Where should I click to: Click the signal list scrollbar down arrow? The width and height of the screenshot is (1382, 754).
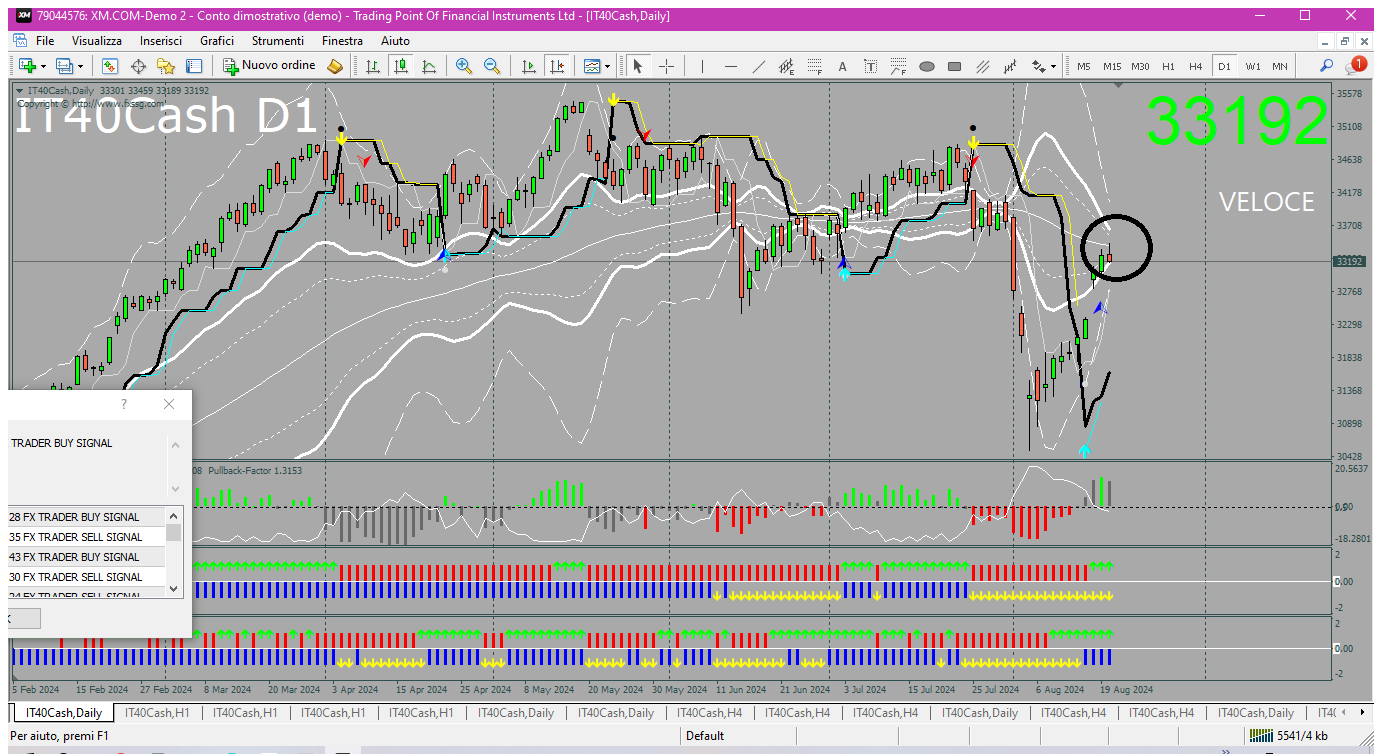pyautogui.click(x=174, y=589)
